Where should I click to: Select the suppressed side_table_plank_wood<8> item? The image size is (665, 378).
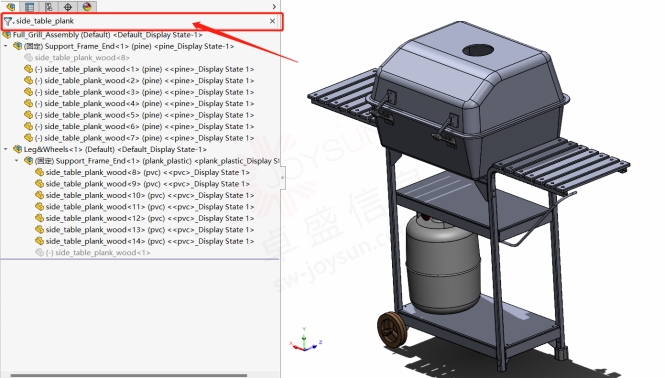(x=82, y=57)
